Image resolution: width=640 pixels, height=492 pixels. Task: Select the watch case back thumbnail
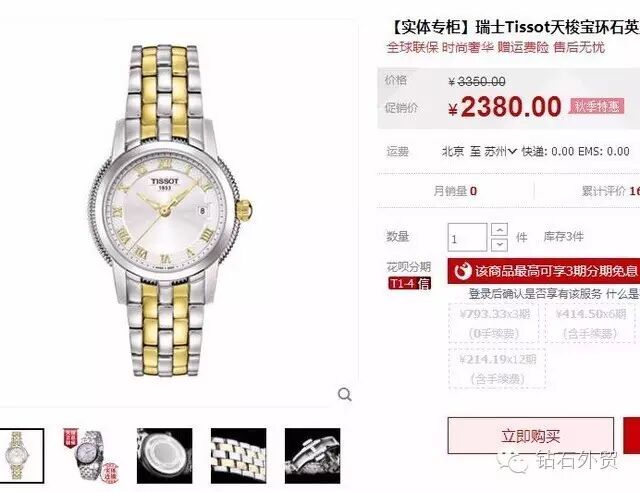164,456
